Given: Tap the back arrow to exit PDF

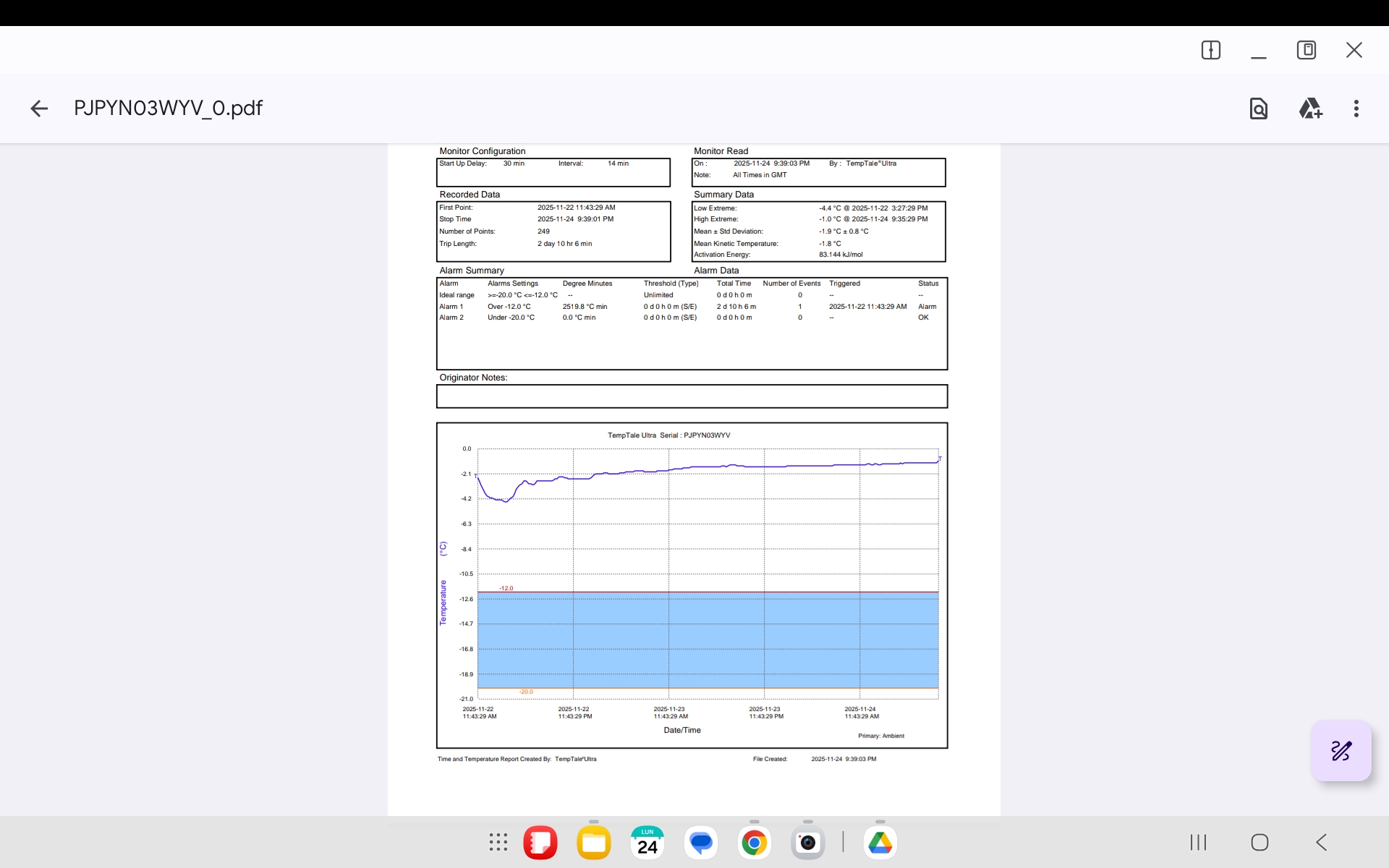Looking at the screenshot, I should coord(39,109).
